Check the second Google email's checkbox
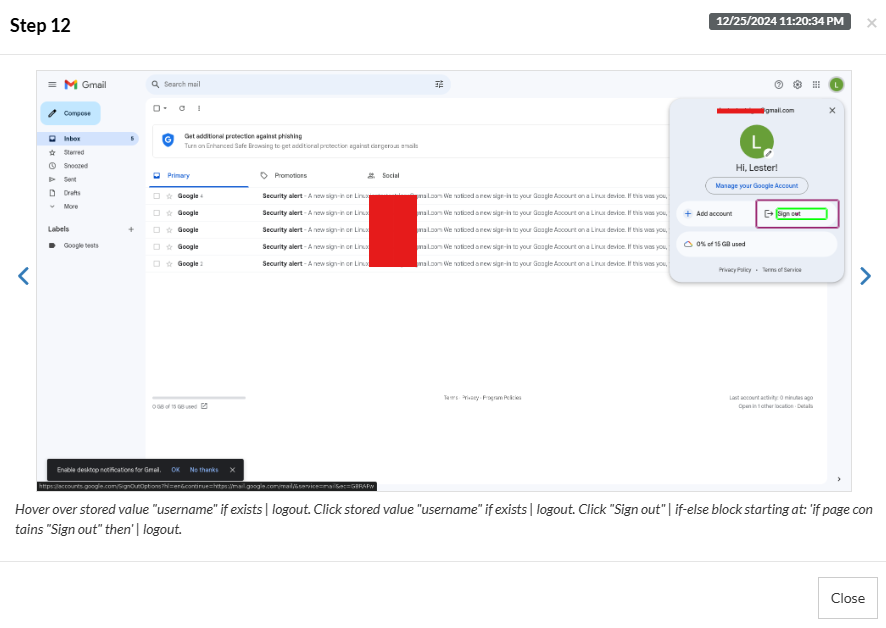The image size is (886, 628). pos(157,213)
